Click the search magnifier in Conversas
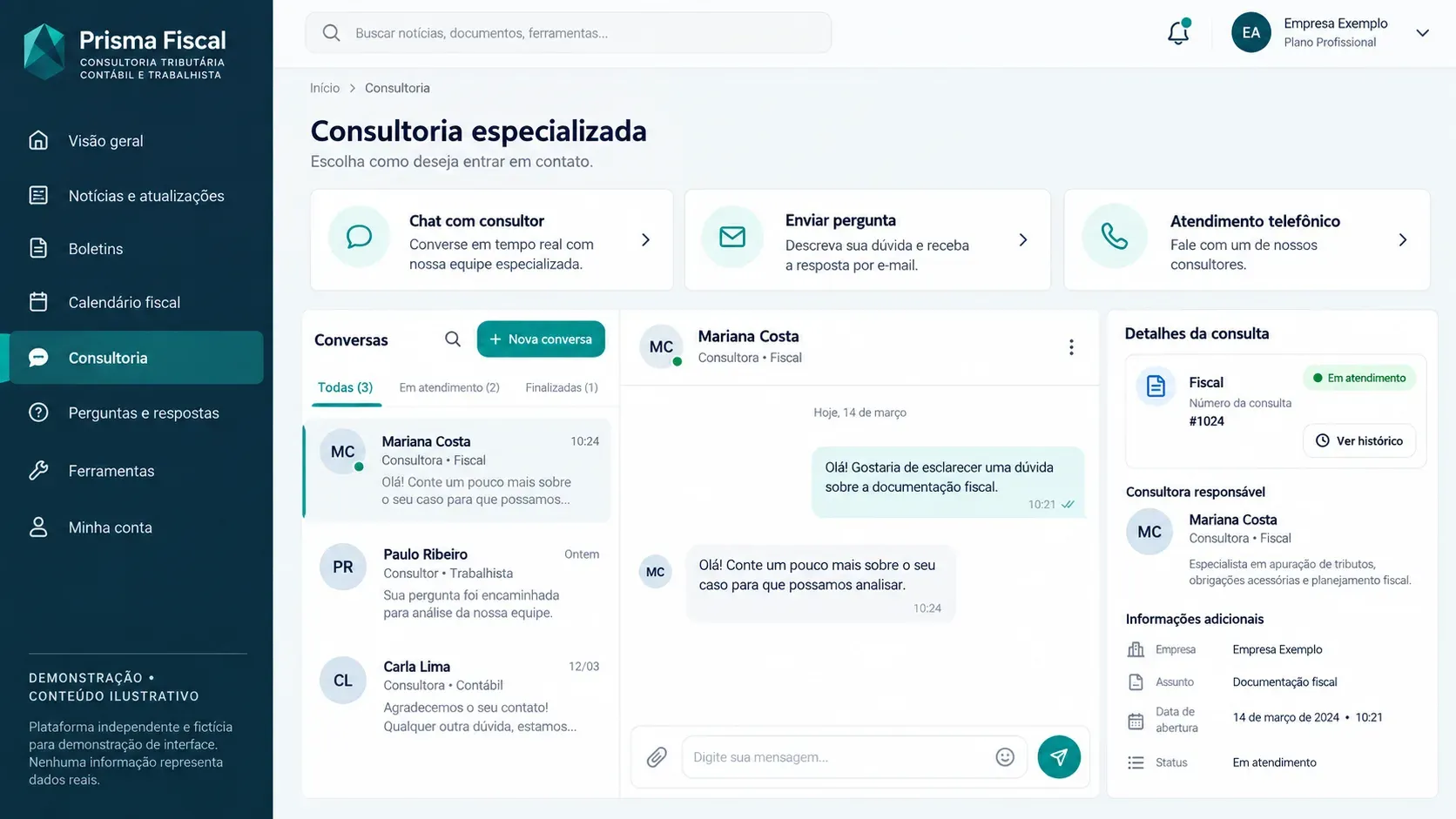The width and height of the screenshot is (1456, 819). [453, 339]
